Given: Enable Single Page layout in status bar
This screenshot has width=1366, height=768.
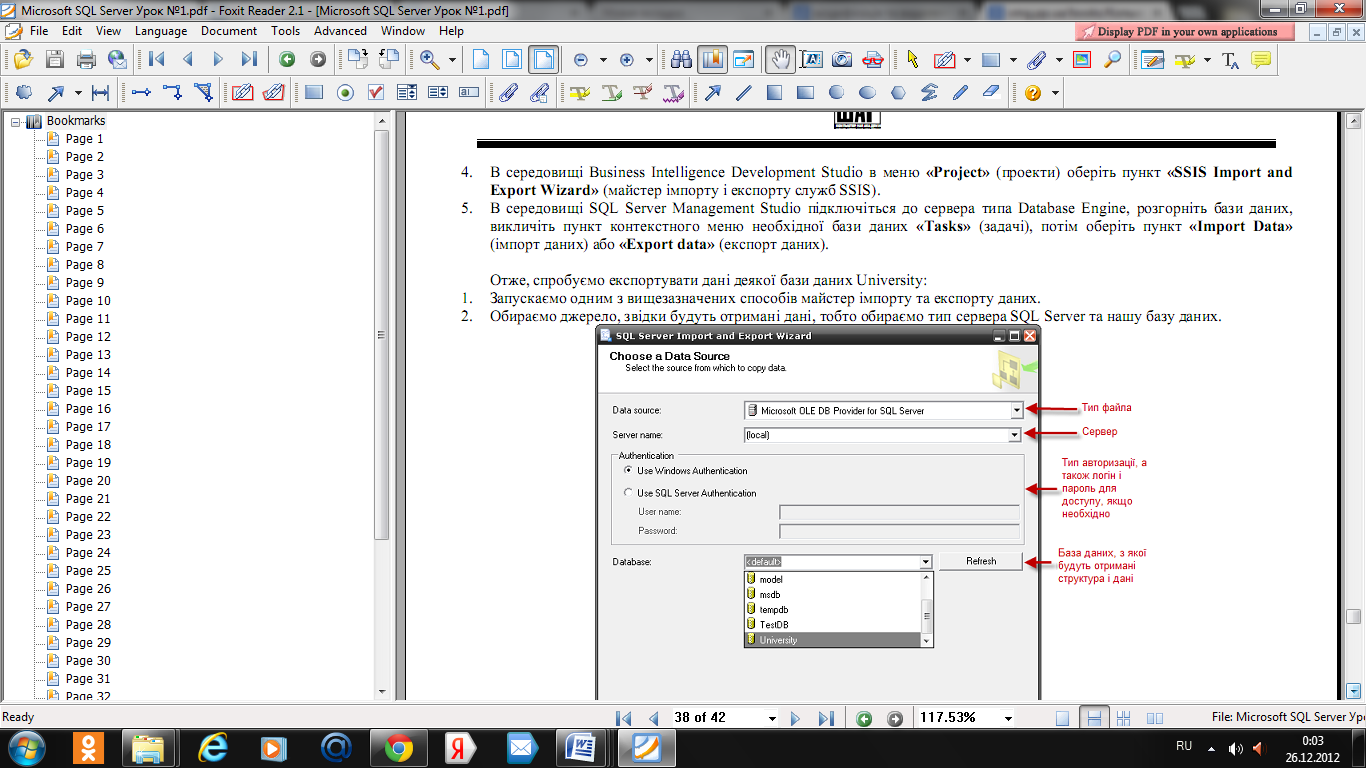Looking at the screenshot, I should click(1063, 718).
